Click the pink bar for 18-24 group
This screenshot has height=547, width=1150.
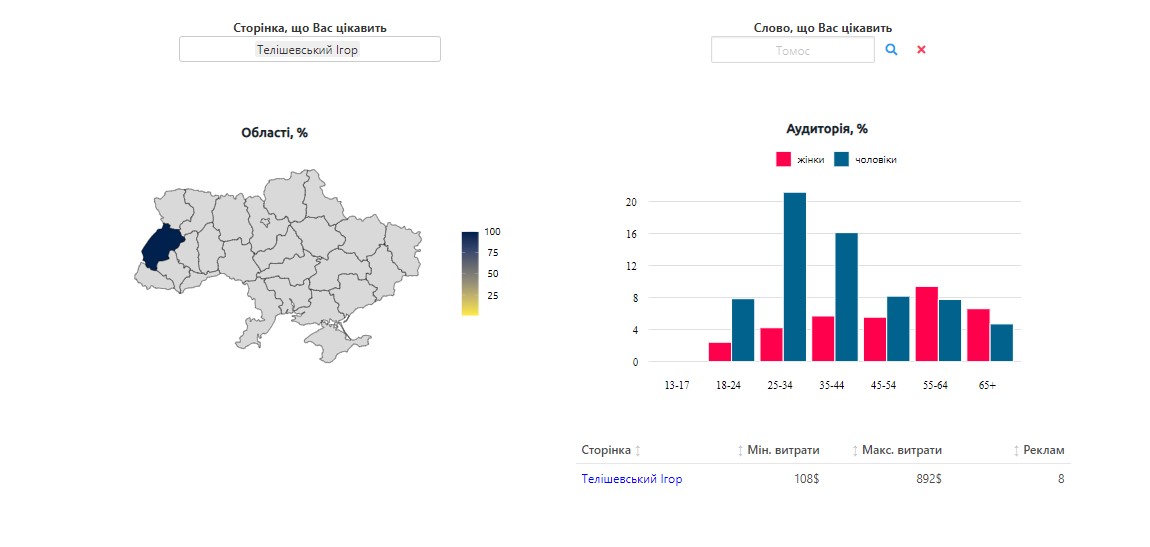(x=720, y=352)
